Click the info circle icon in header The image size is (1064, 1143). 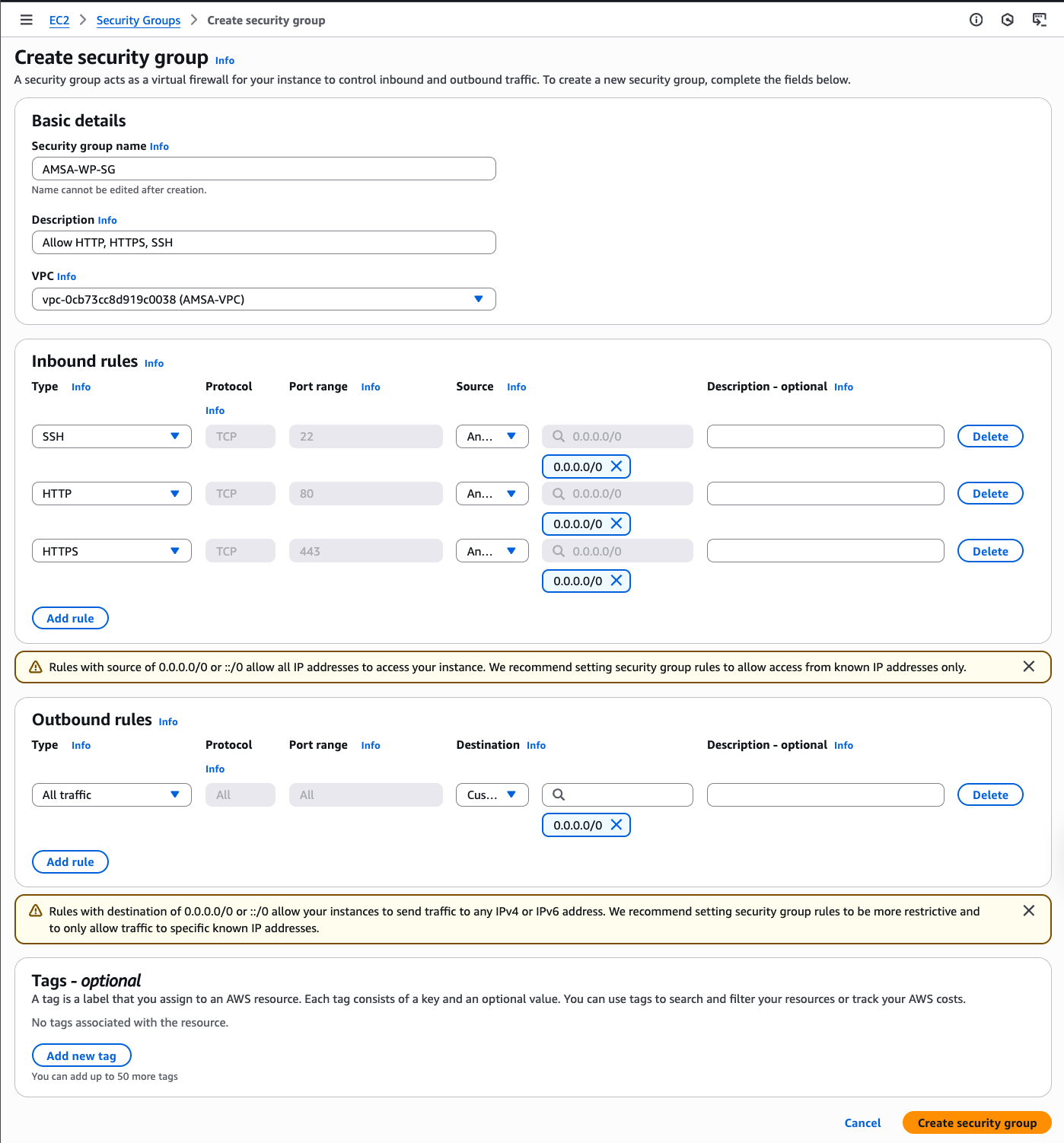tap(976, 20)
